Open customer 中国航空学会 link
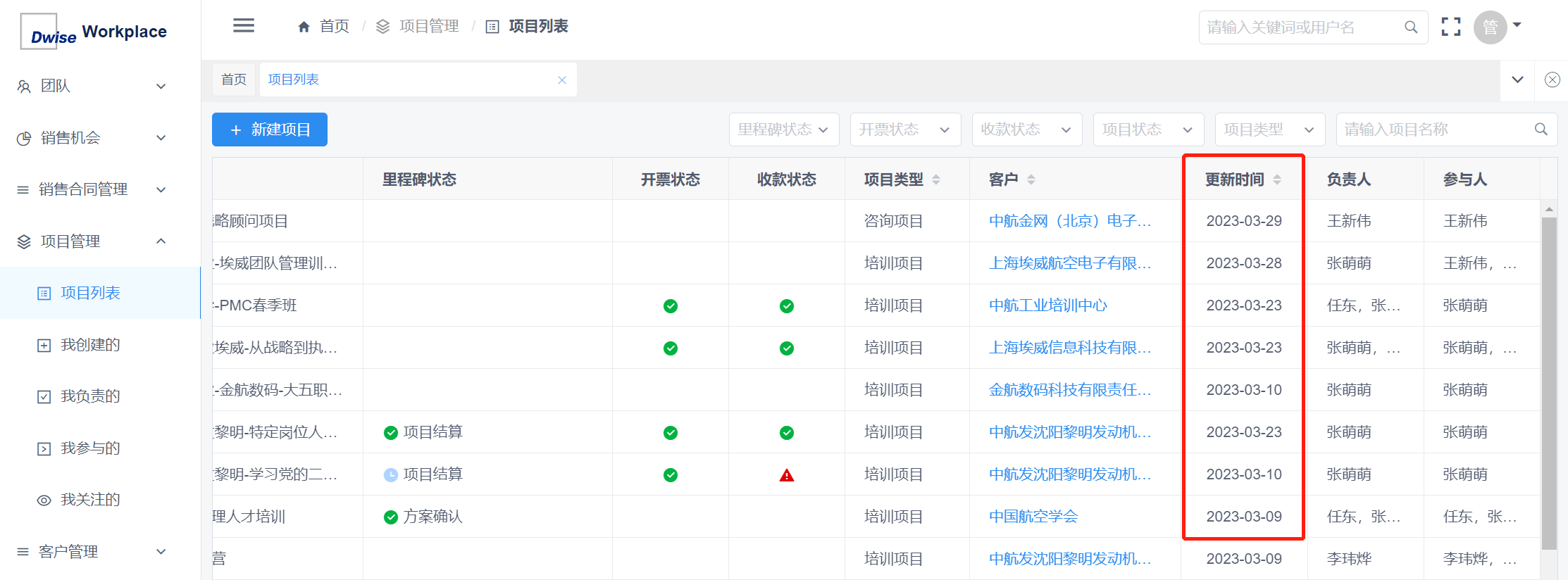This screenshot has width=1568, height=580. pos(1033,517)
